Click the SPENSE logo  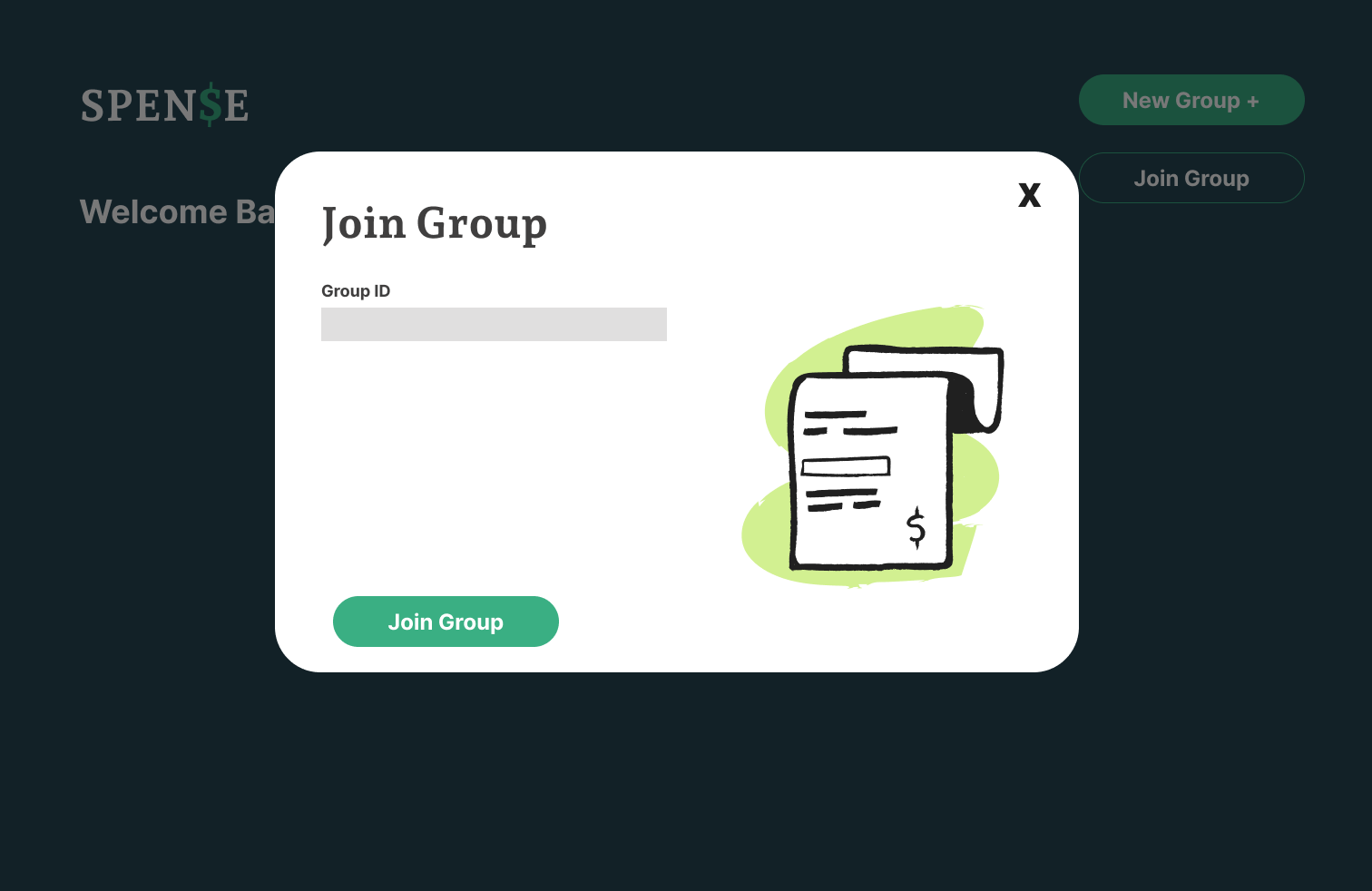[164, 104]
